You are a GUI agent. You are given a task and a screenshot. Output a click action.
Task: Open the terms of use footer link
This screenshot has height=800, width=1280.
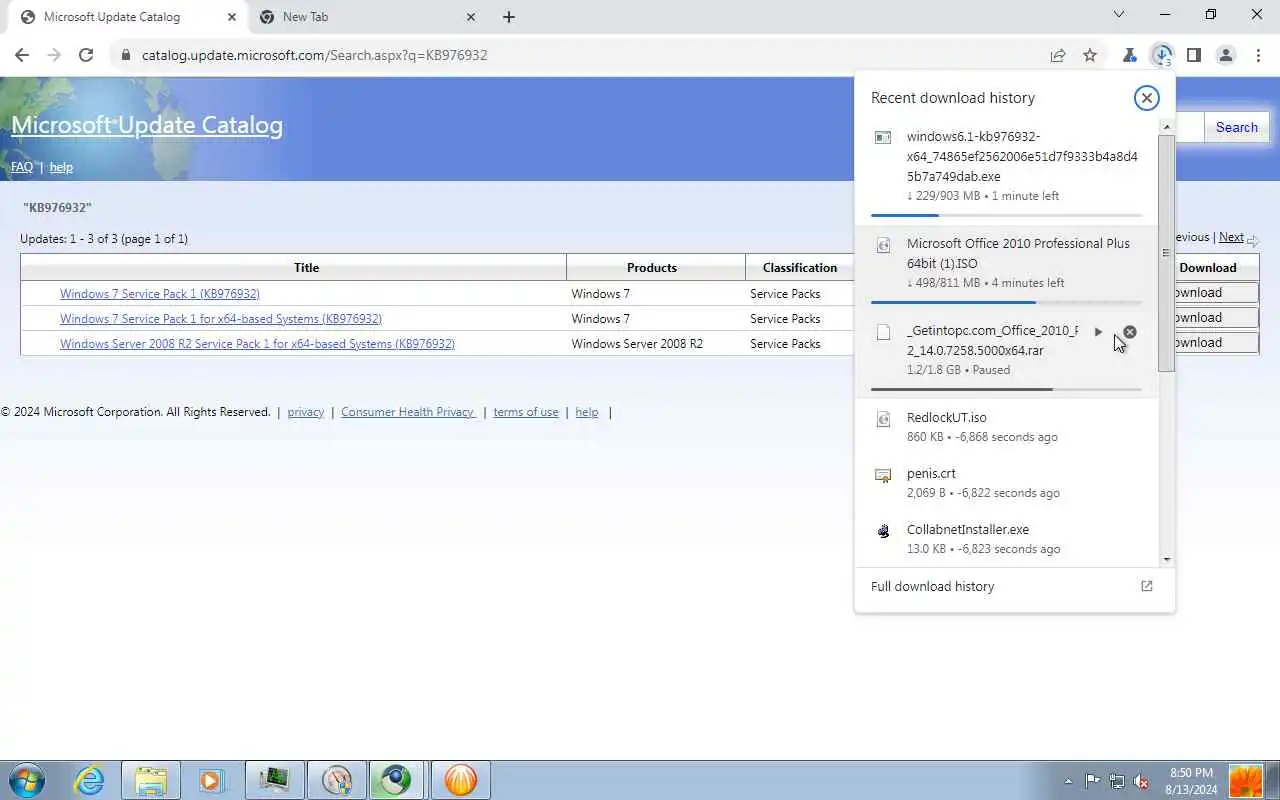[526, 412]
